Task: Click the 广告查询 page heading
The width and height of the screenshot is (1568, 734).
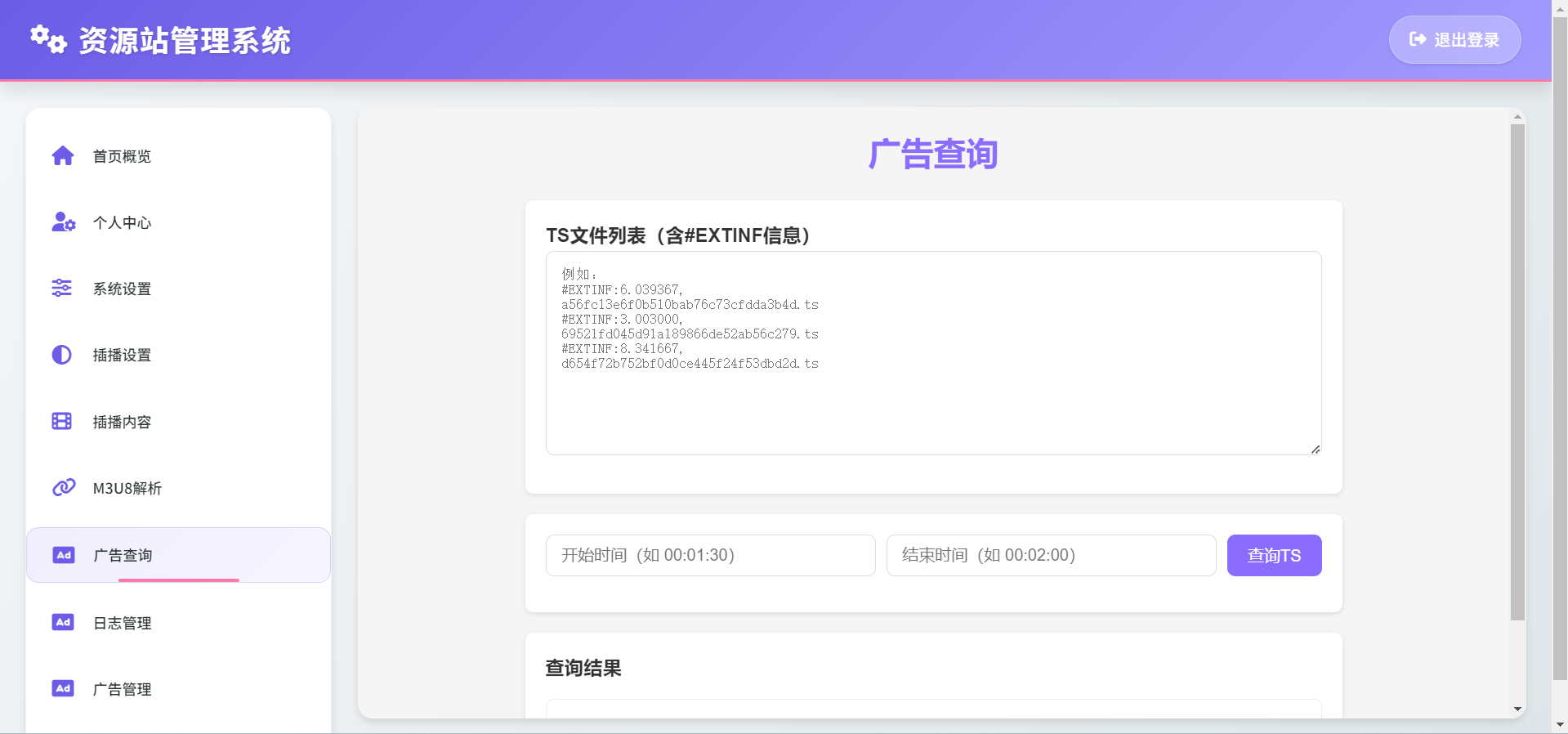Action: [x=933, y=154]
